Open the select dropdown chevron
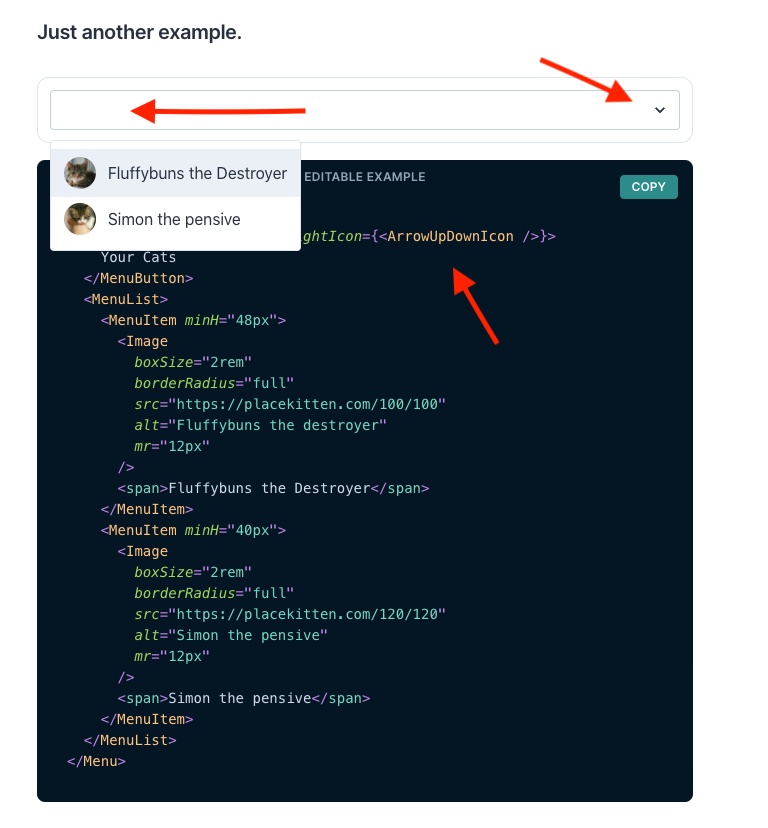 (x=660, y=109)
